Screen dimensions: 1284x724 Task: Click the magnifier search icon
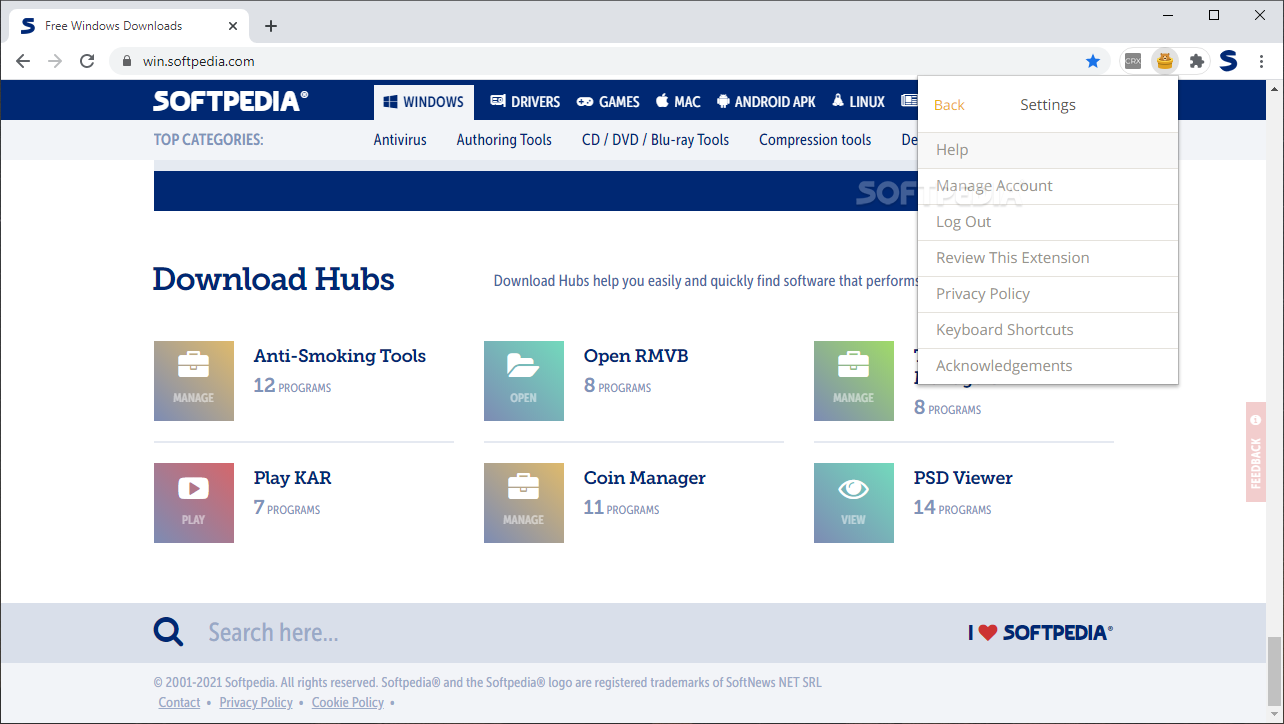(168, 632)
